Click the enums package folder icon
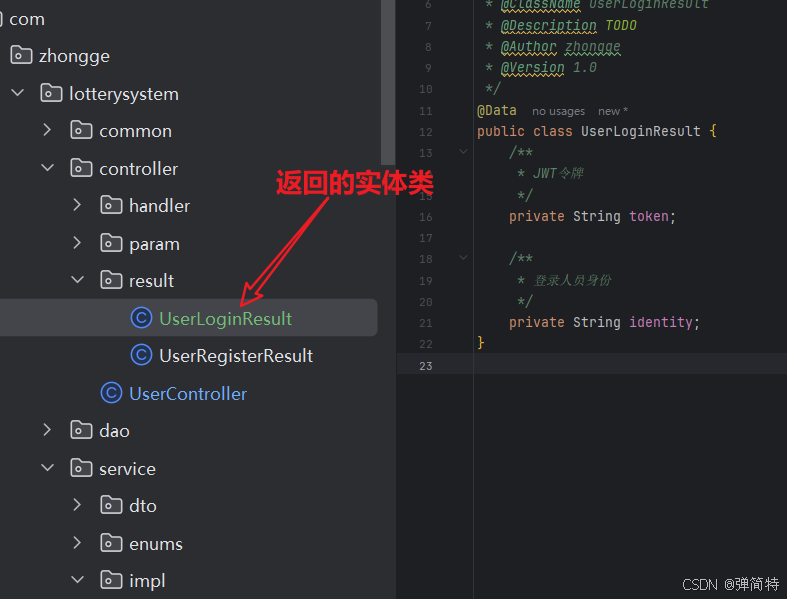 click(111, 543)
